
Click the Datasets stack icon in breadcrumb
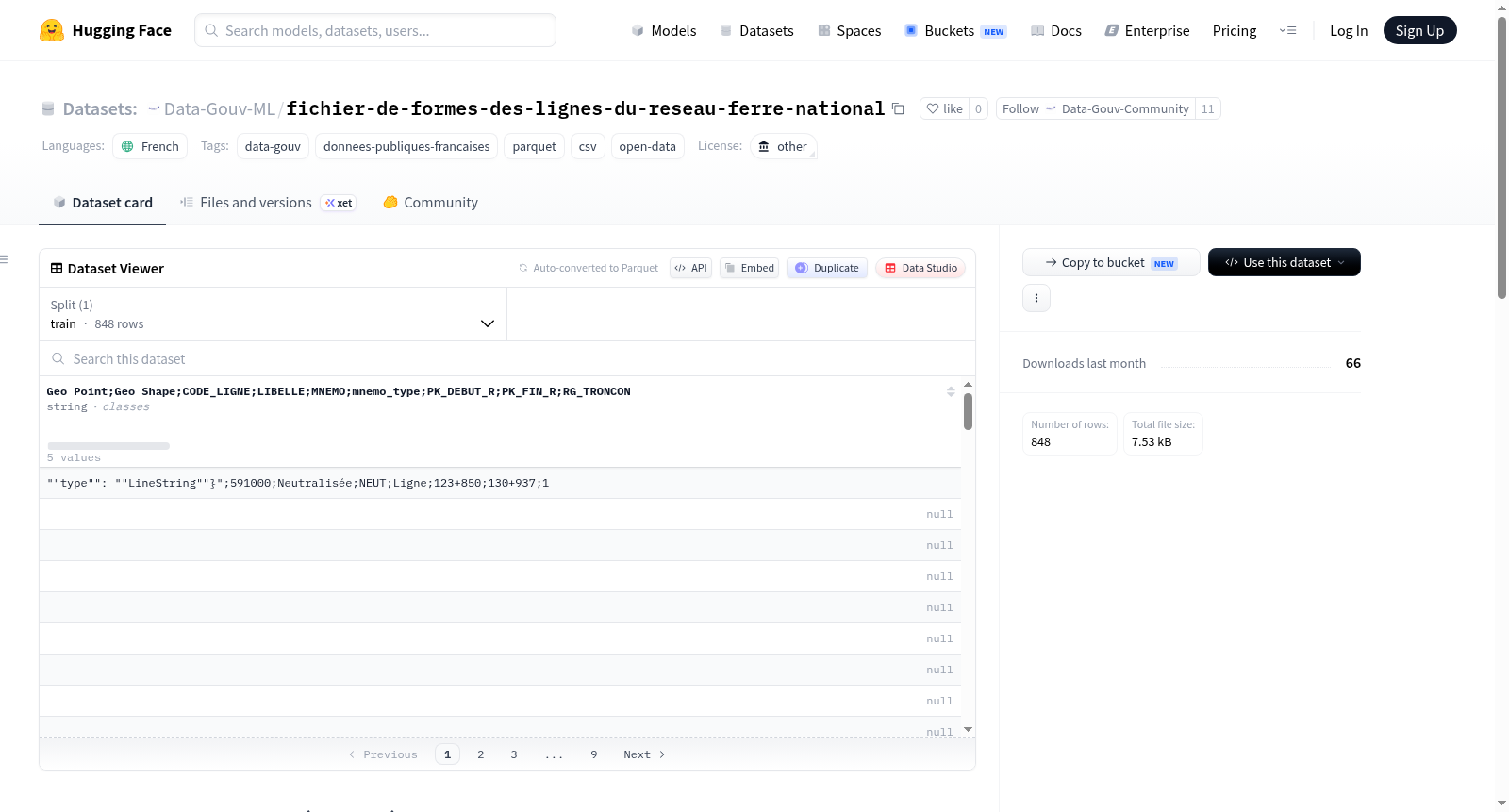pos(48,108)
